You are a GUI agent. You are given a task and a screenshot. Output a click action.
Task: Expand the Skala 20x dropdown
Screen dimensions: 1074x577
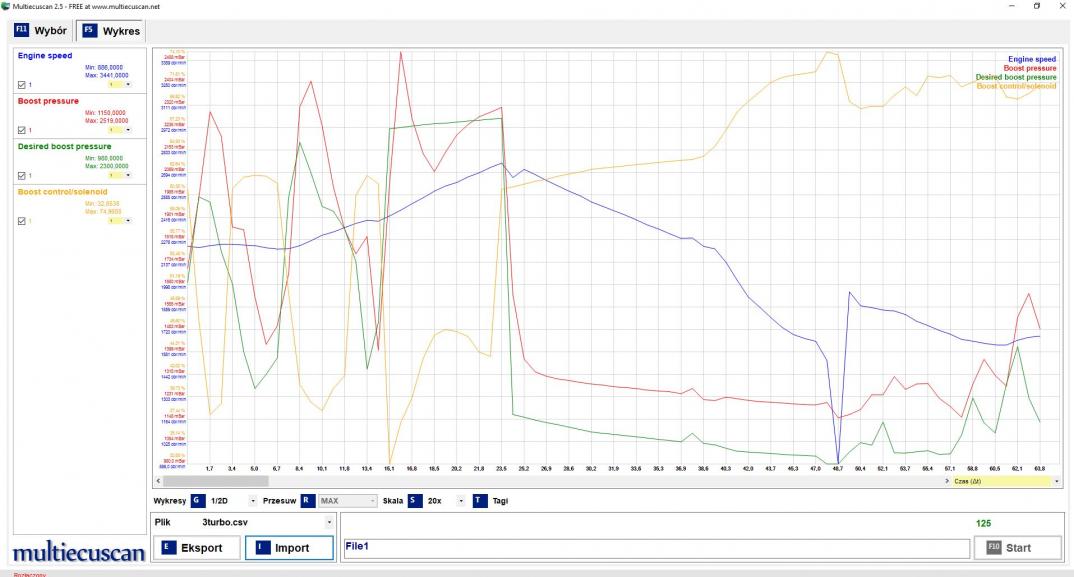pyautogui.click(x=461, y=500)
